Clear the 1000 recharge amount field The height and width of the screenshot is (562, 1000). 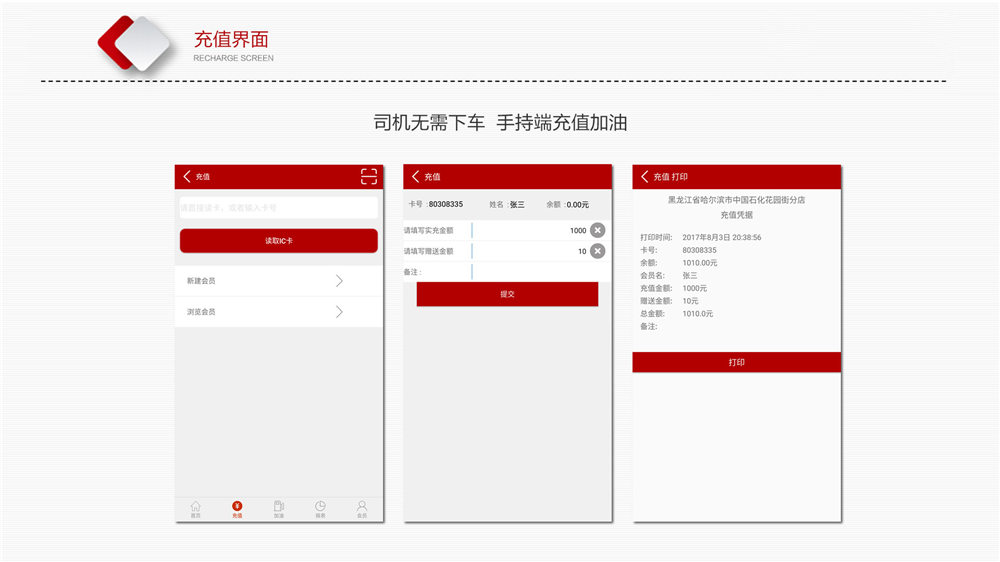click(597, 230)
